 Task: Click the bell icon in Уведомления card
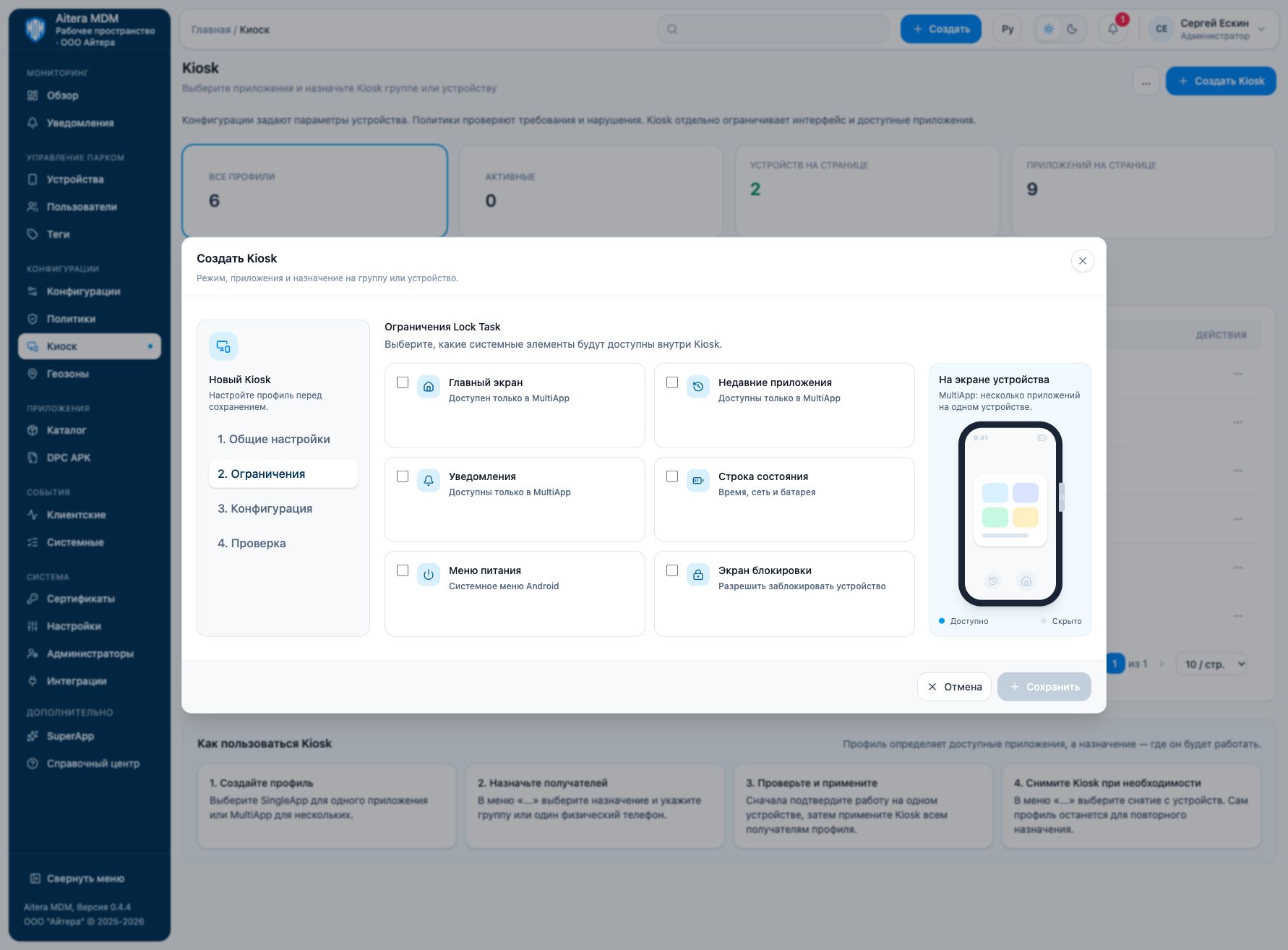pos(429,481)
